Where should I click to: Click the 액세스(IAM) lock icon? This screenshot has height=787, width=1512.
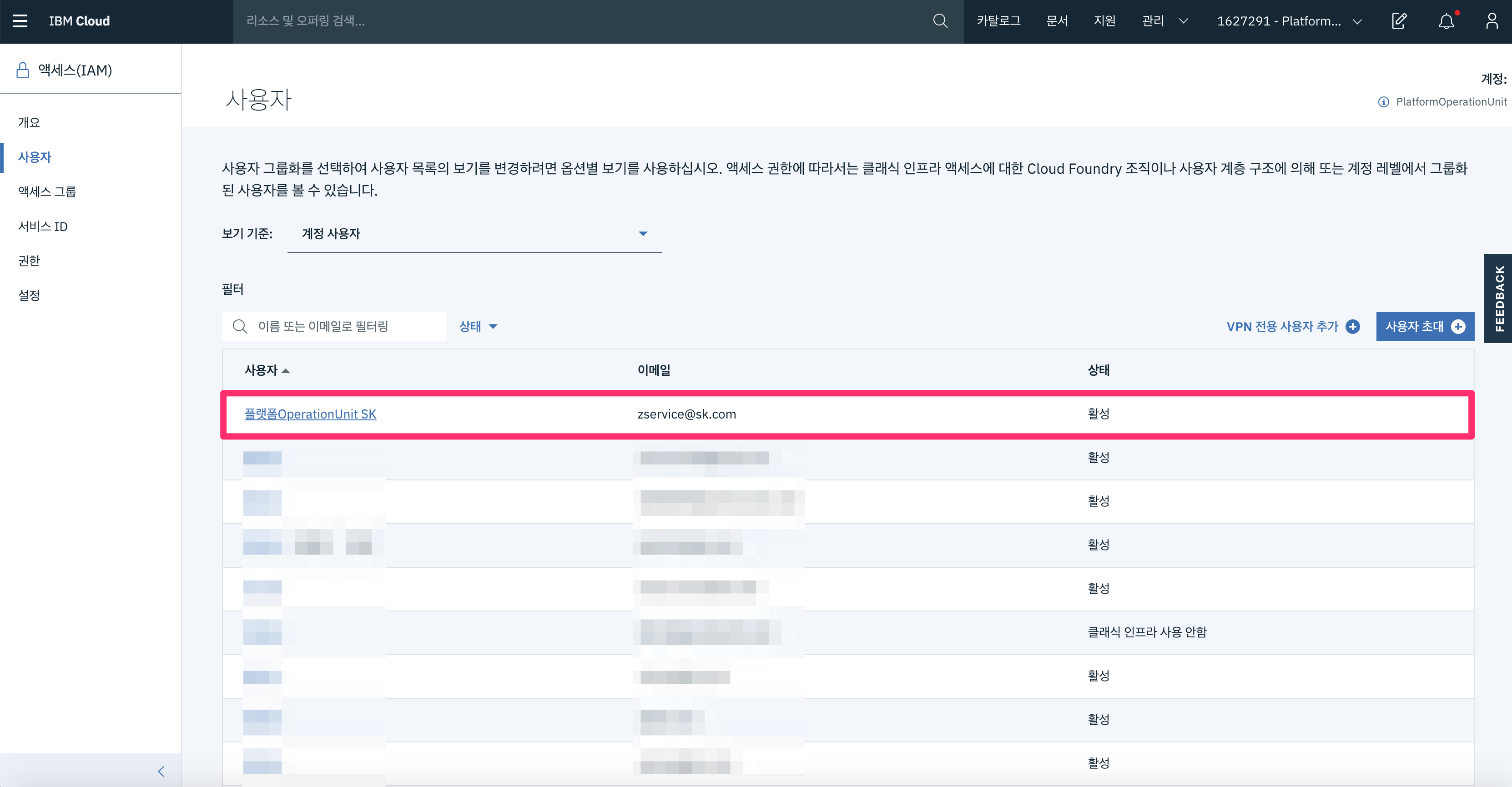(x=23, y=71)
